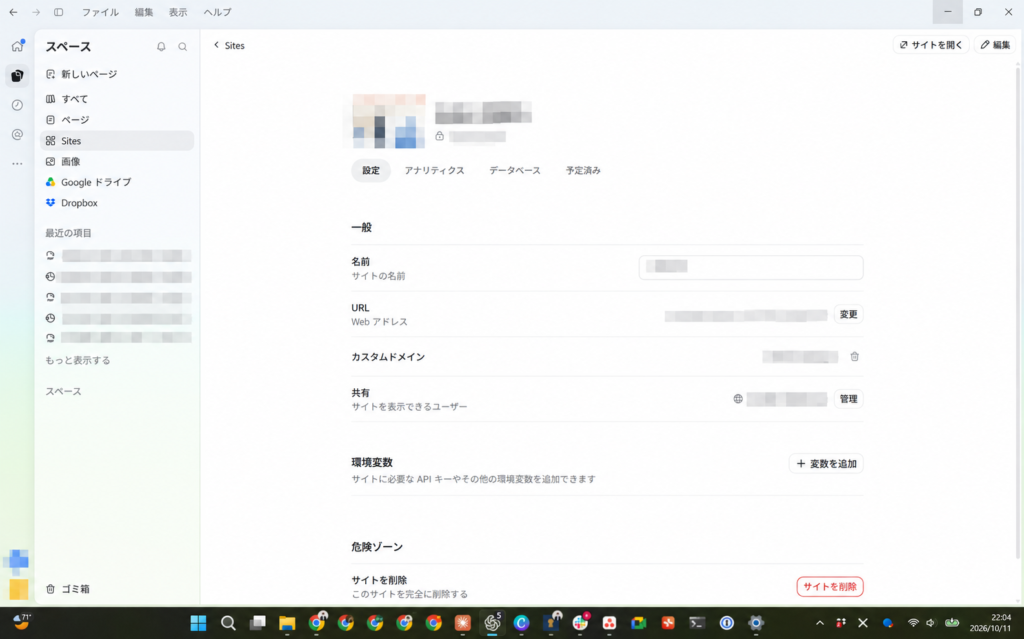Select すべて in sidebar
The width and height of the screenshot is (1024, 639).
point(117,99)
